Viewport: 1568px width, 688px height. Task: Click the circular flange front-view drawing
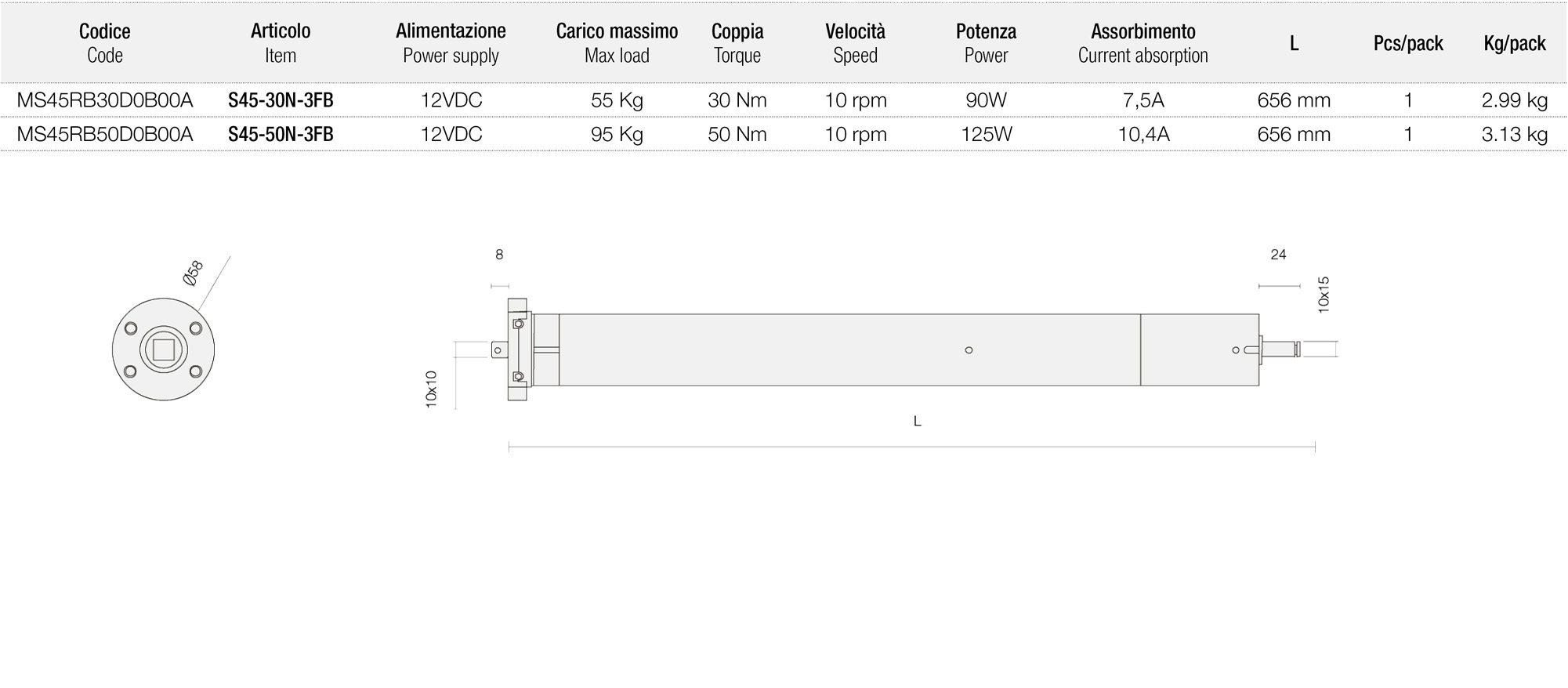(x=163, y=349)
